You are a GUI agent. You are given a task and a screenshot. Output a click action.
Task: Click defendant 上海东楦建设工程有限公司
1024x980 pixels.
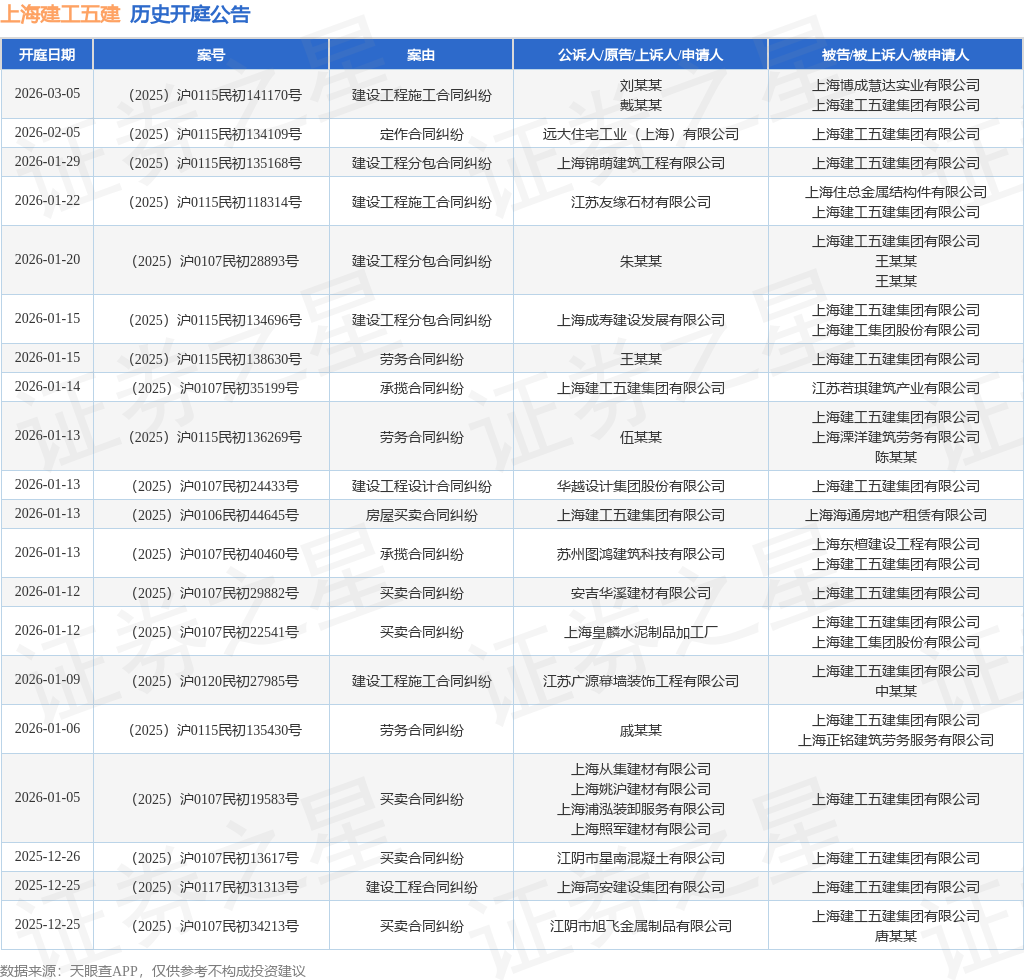pyautogui.click(x=895, y=544)
